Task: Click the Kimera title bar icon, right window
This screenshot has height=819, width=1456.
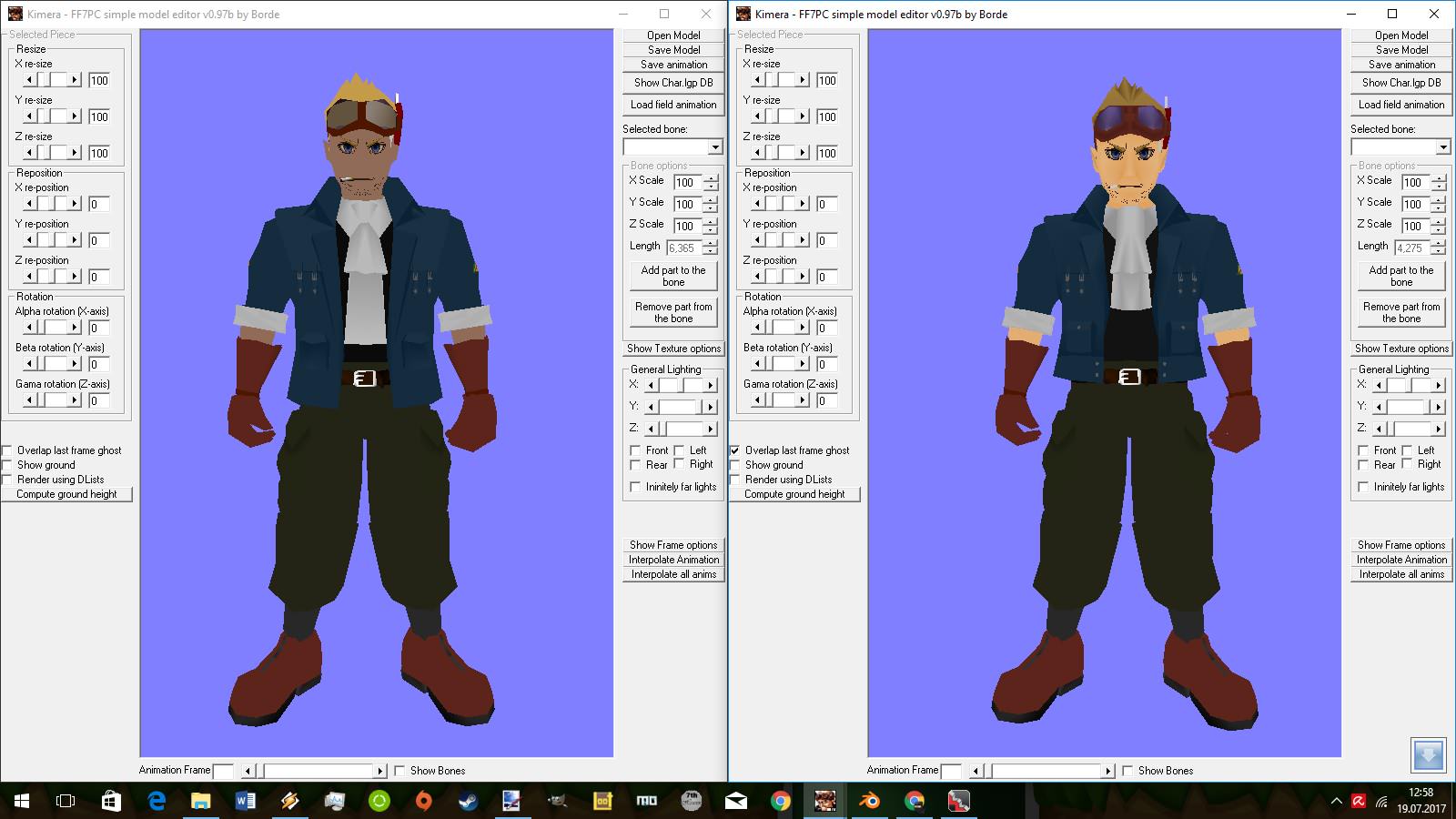Action: click(743, 14)
